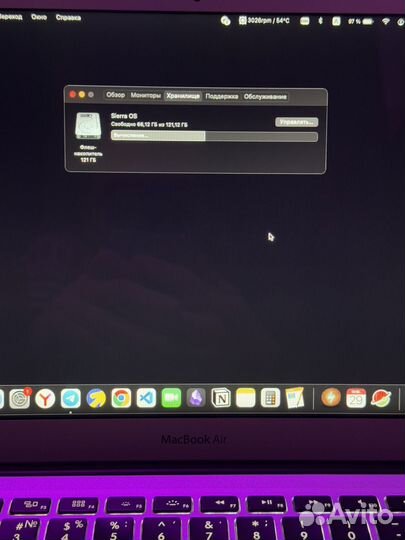Open Notion from the Dock
Viewport: 405px width, 540px height.
tap(221, 398)
